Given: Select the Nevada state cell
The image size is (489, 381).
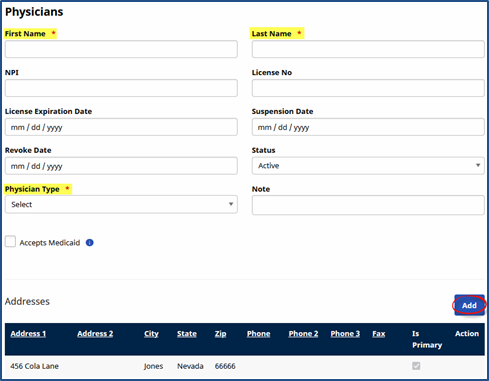Looking at the screenshot, I should pos(190,366).
